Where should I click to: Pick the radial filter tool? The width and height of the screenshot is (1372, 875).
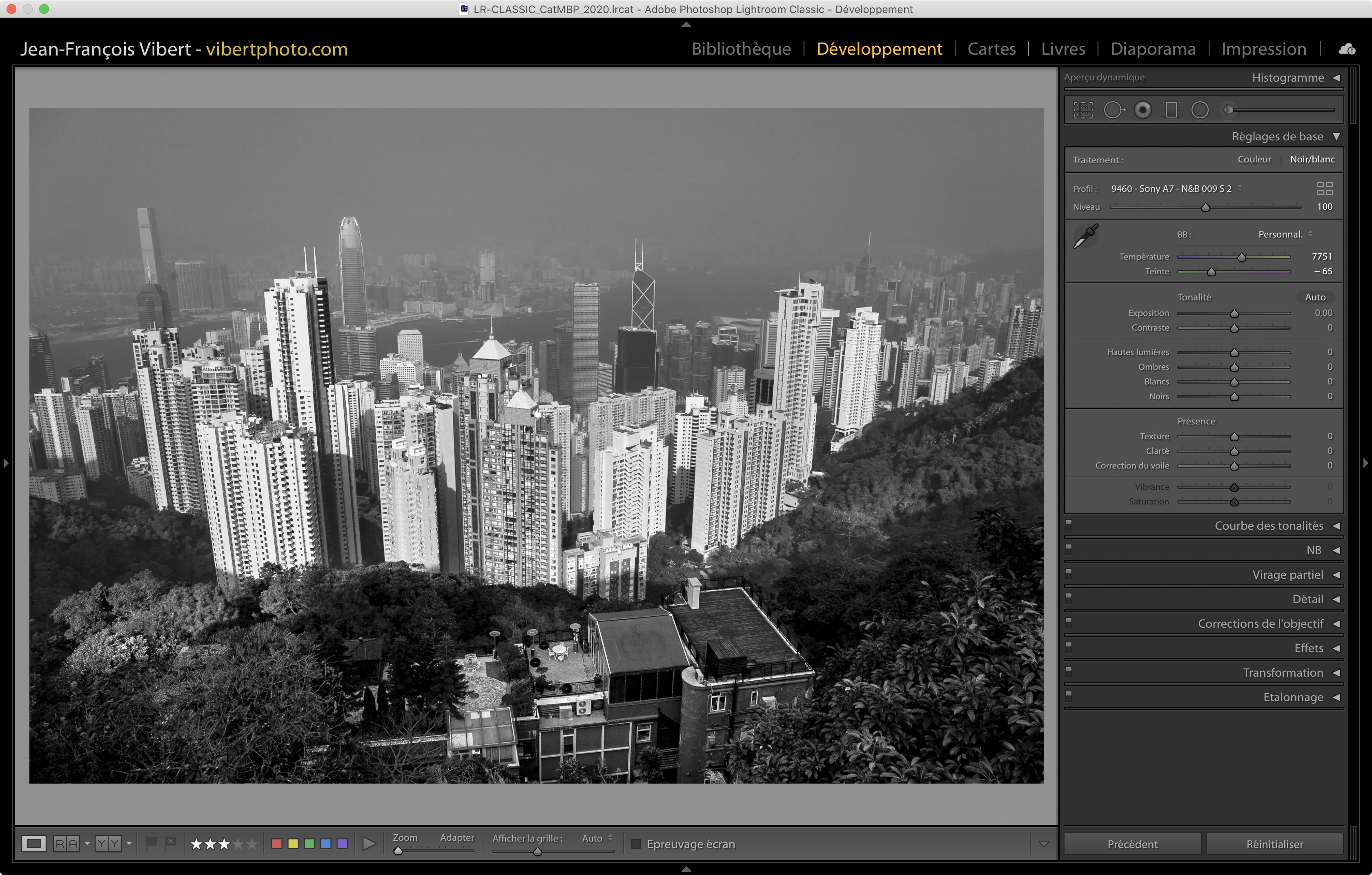(x=1199, y=110)
